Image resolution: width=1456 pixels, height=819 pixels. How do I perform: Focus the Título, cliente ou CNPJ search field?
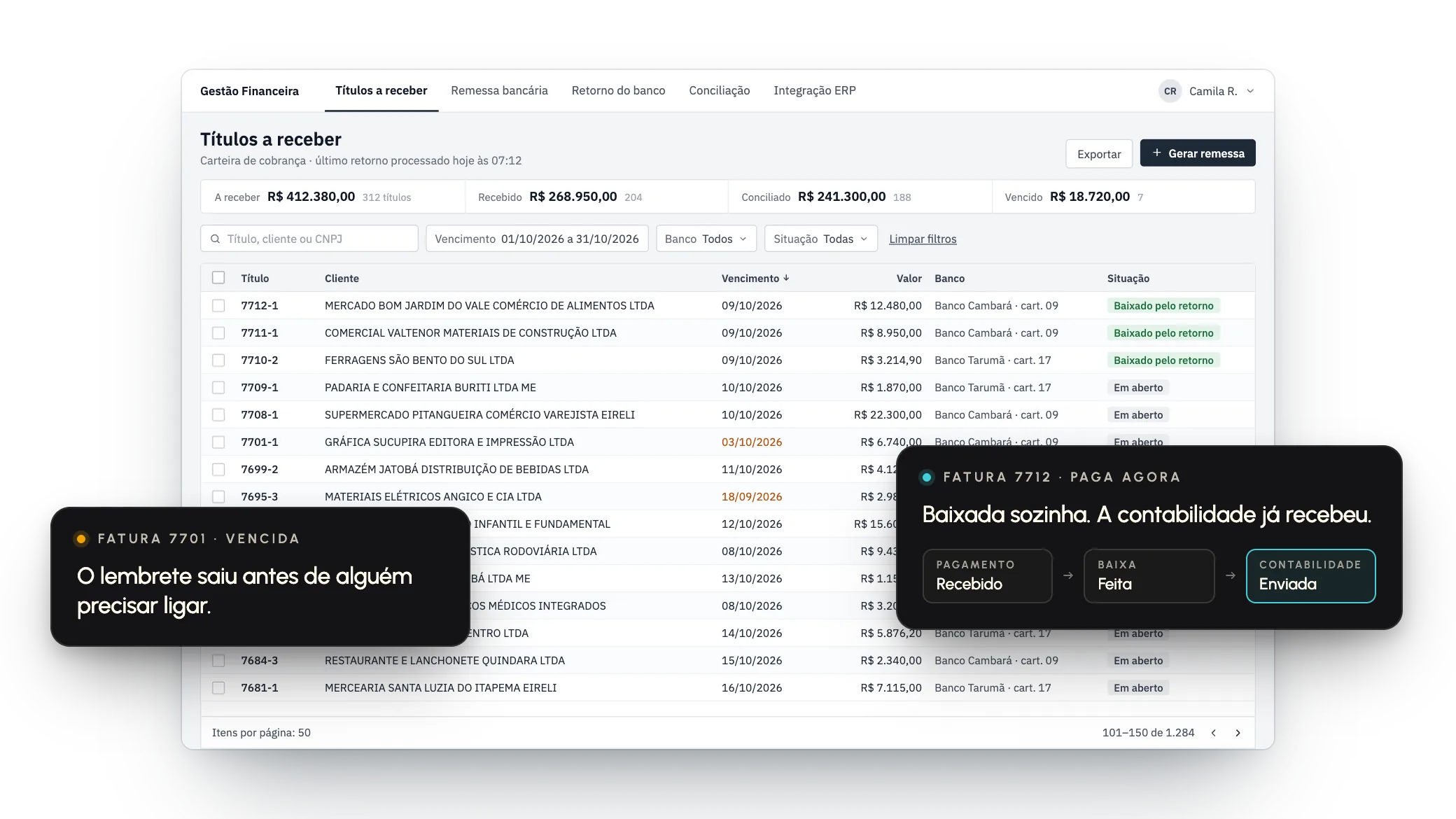pyautogui.click(x=309, y=239)
